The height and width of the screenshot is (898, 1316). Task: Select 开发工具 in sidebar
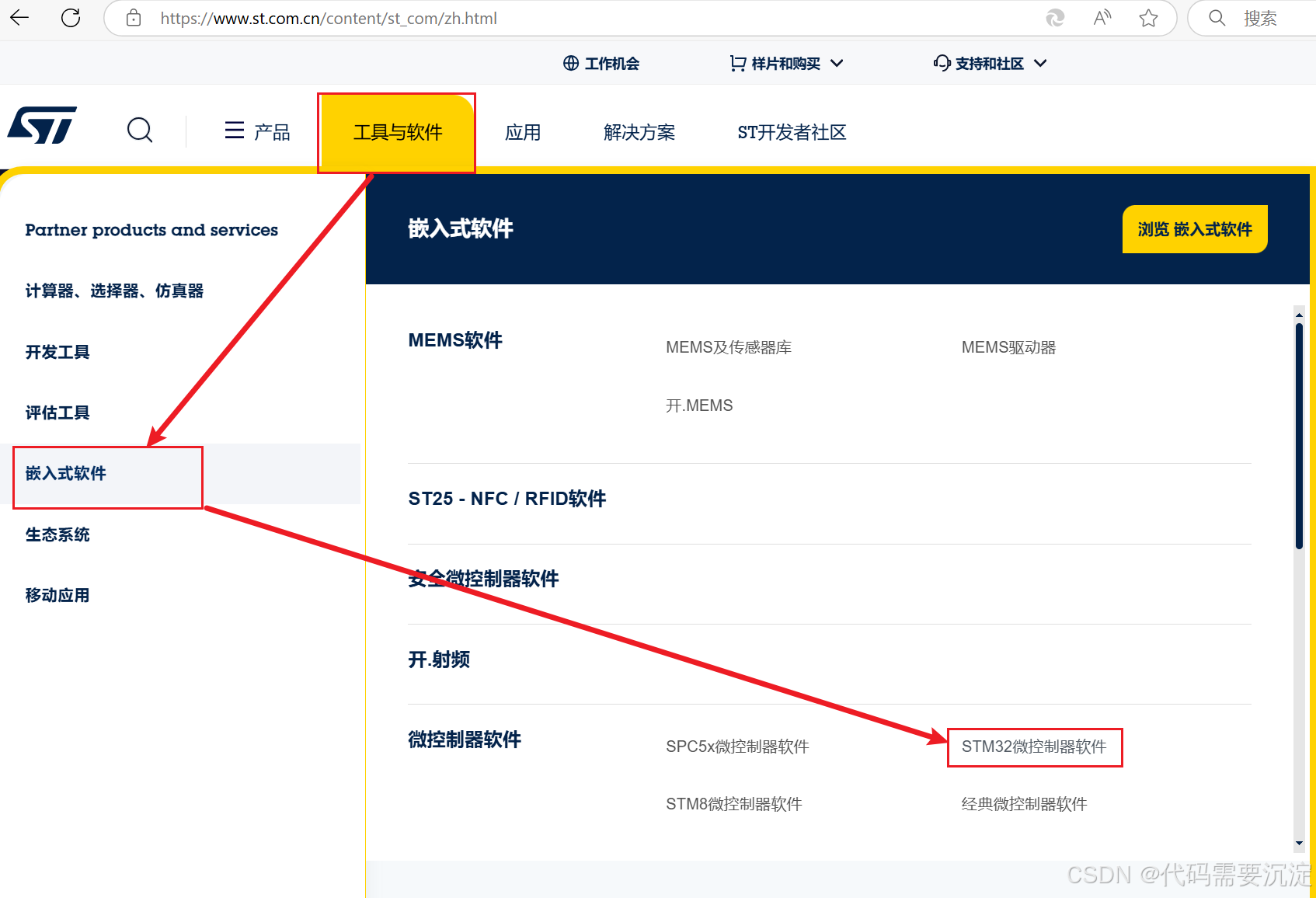[x=57, y=352]
